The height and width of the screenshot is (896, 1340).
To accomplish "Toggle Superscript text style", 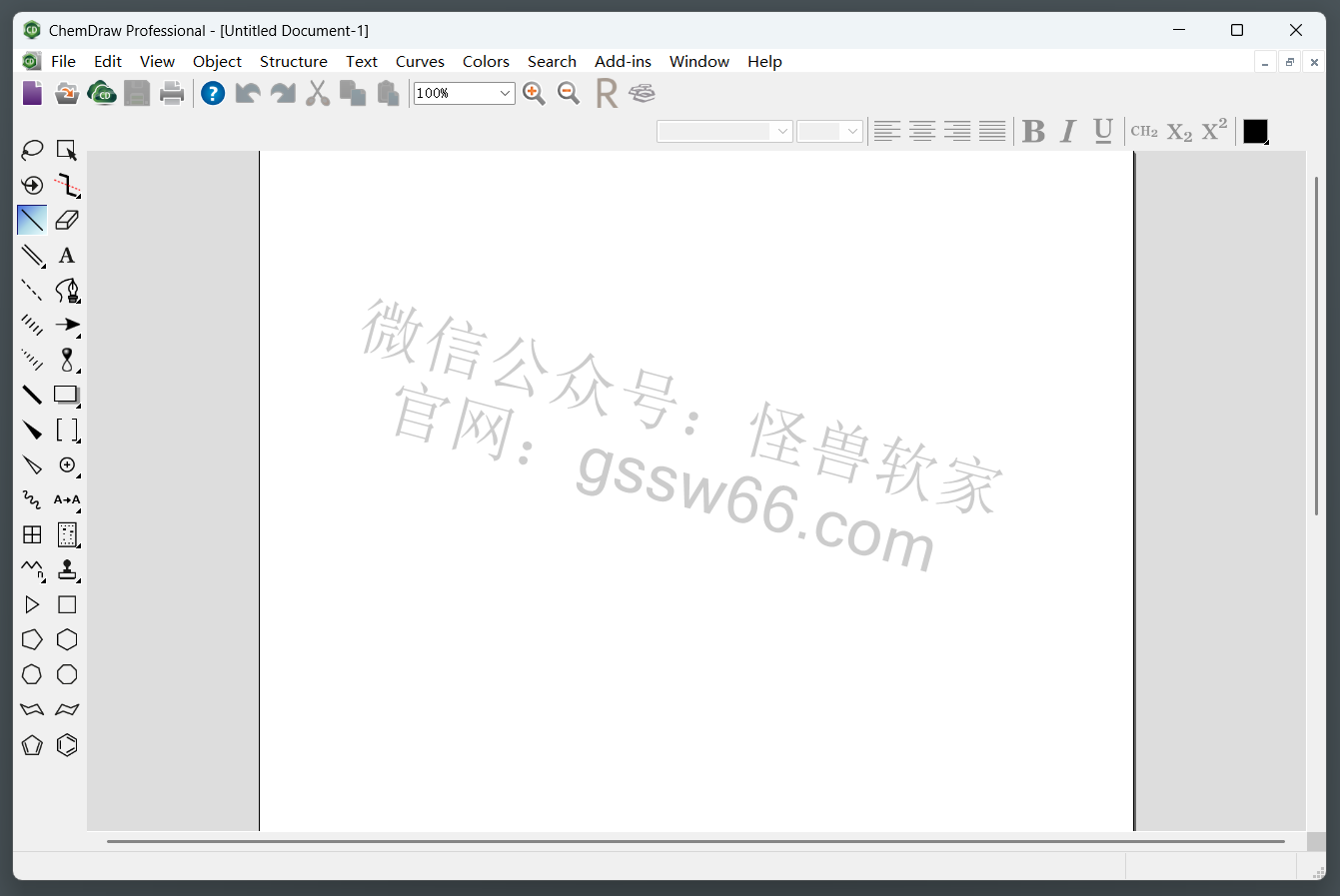I will (x=1214, y=130).
